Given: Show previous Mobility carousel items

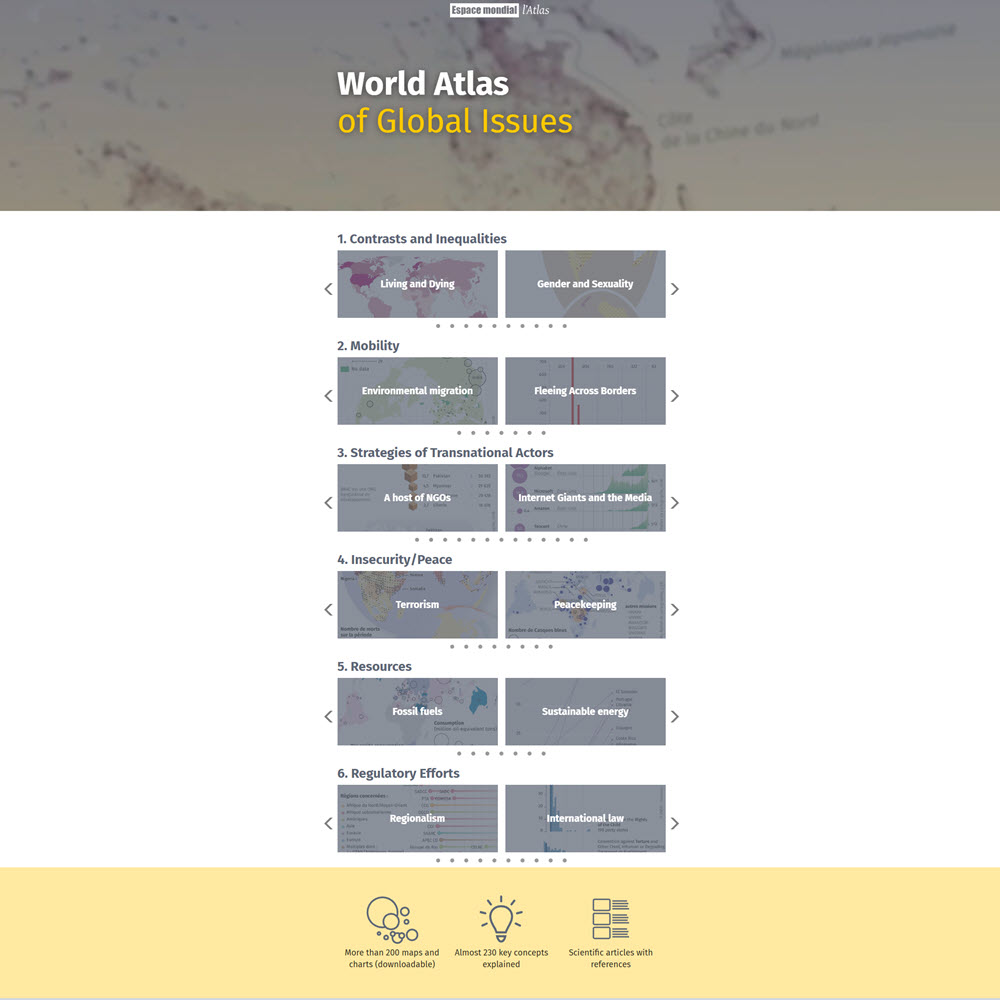Looking at the screenshot, I should point(328,396).
